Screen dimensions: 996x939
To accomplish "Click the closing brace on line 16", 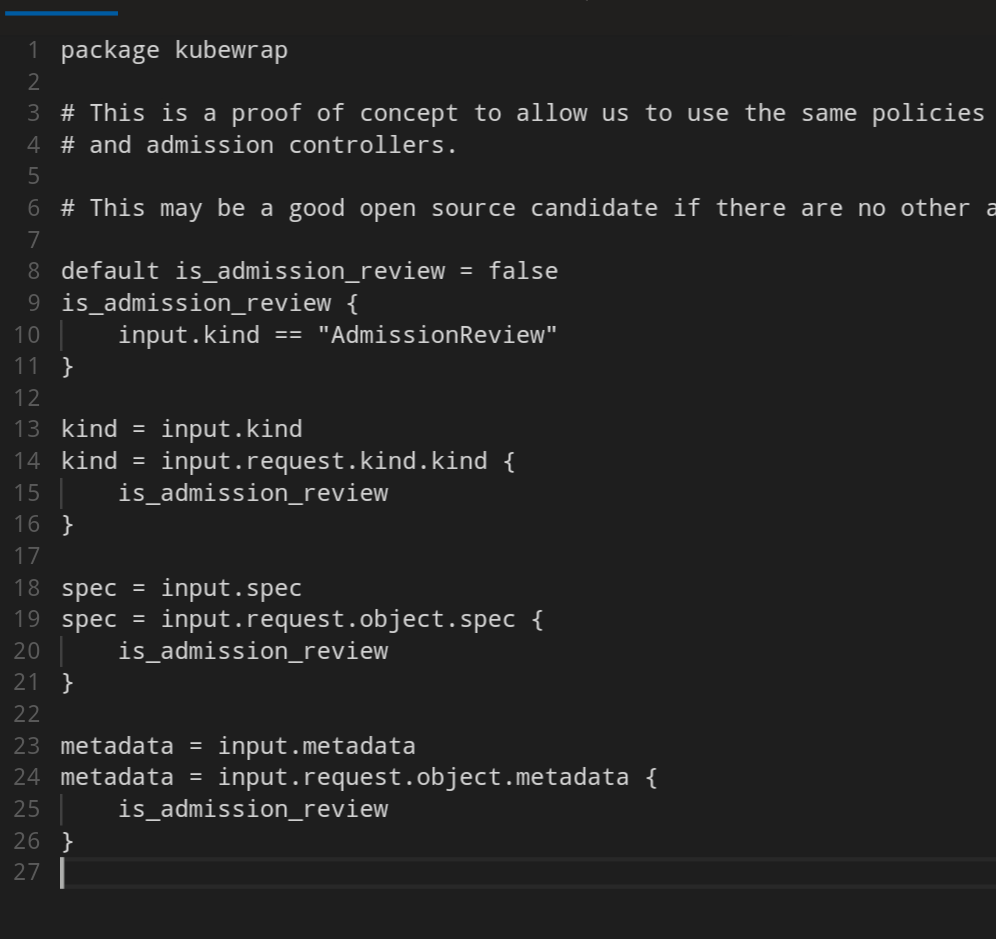I will 66,523.
